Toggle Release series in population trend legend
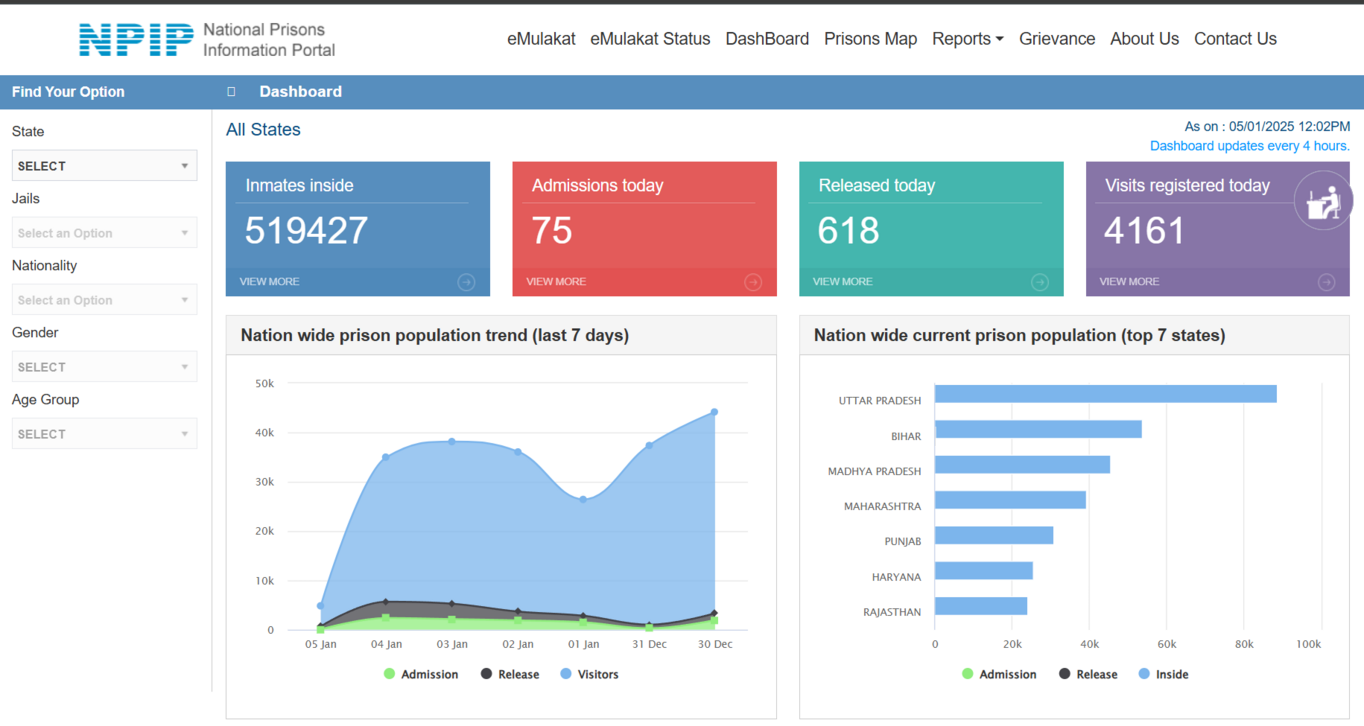1364x726 pixels. click(510, 674)
